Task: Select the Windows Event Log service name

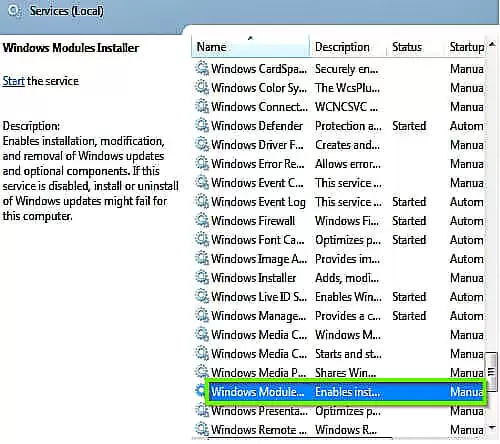Action: [258, 202]
